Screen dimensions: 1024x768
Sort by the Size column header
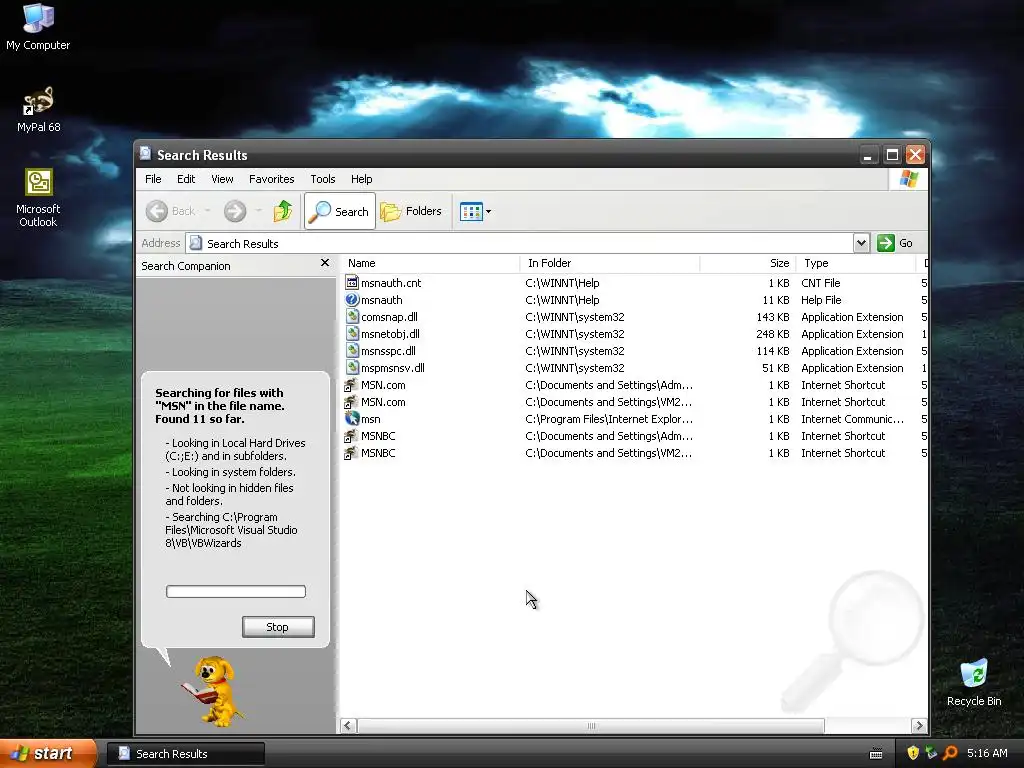point(748,263)
